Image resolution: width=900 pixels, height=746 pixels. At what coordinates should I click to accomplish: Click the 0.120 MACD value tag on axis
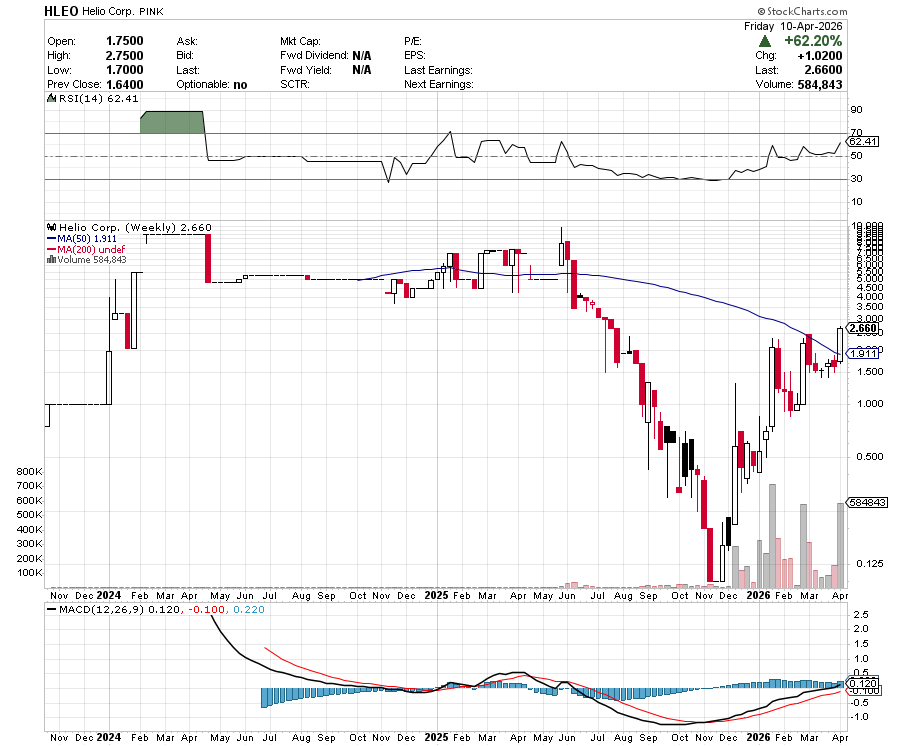pos(863,683)
